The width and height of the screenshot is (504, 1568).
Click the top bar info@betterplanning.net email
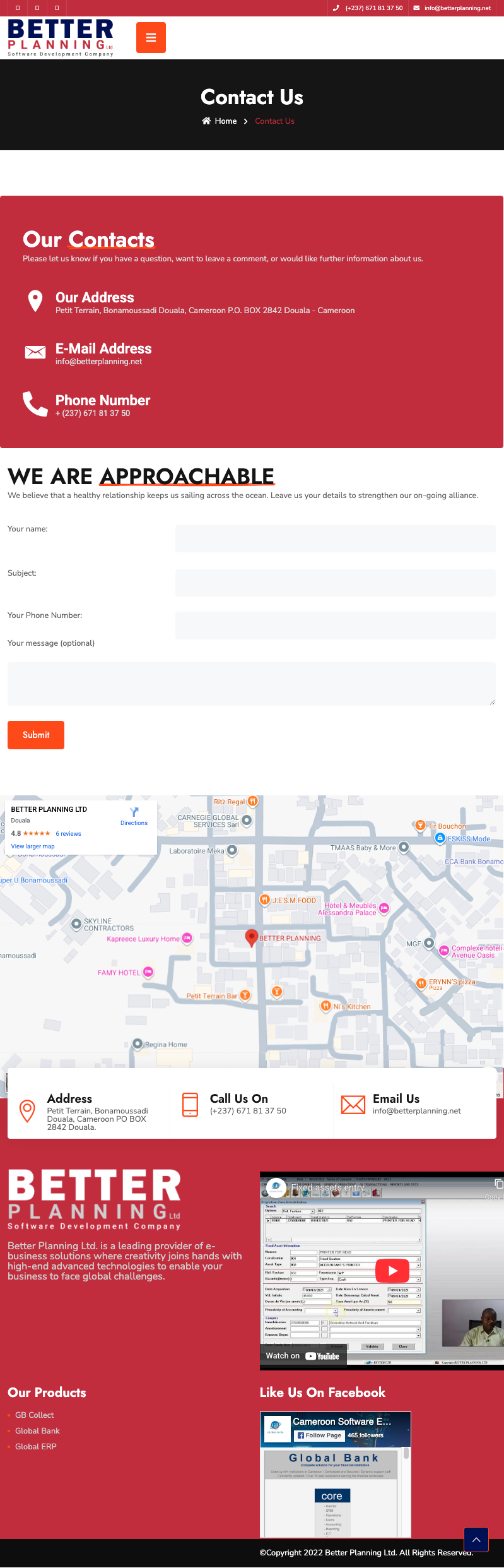pyautogui.click(x=457, y=8)
